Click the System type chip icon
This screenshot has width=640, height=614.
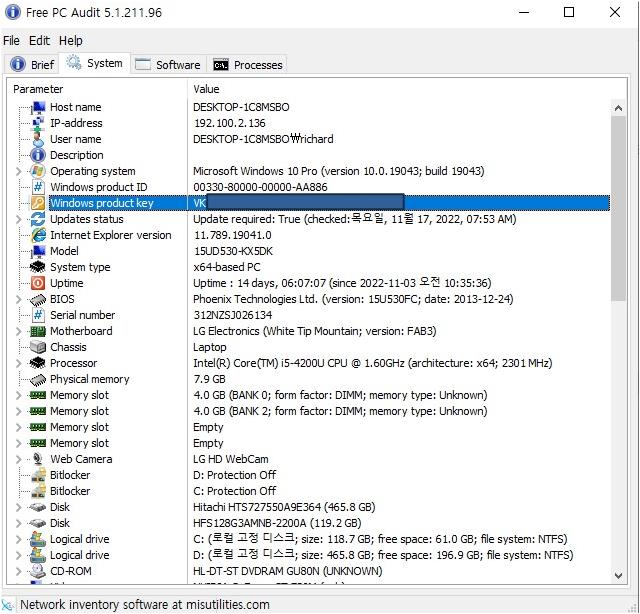point(38,267)
